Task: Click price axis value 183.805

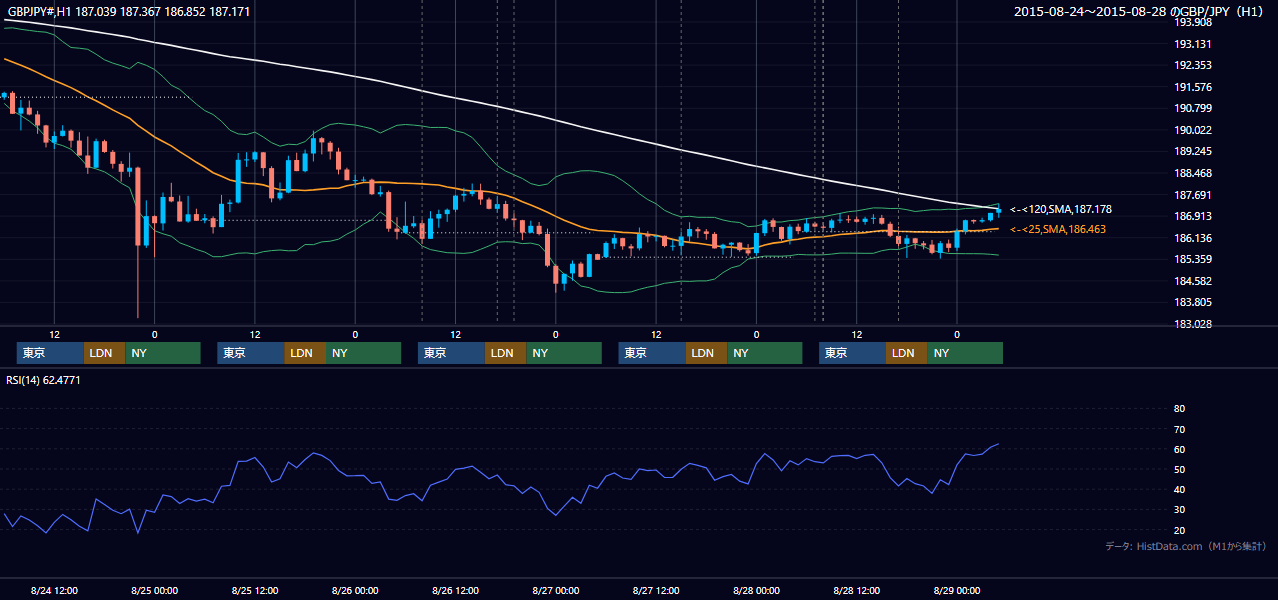Action: [x=1193, y=302]
